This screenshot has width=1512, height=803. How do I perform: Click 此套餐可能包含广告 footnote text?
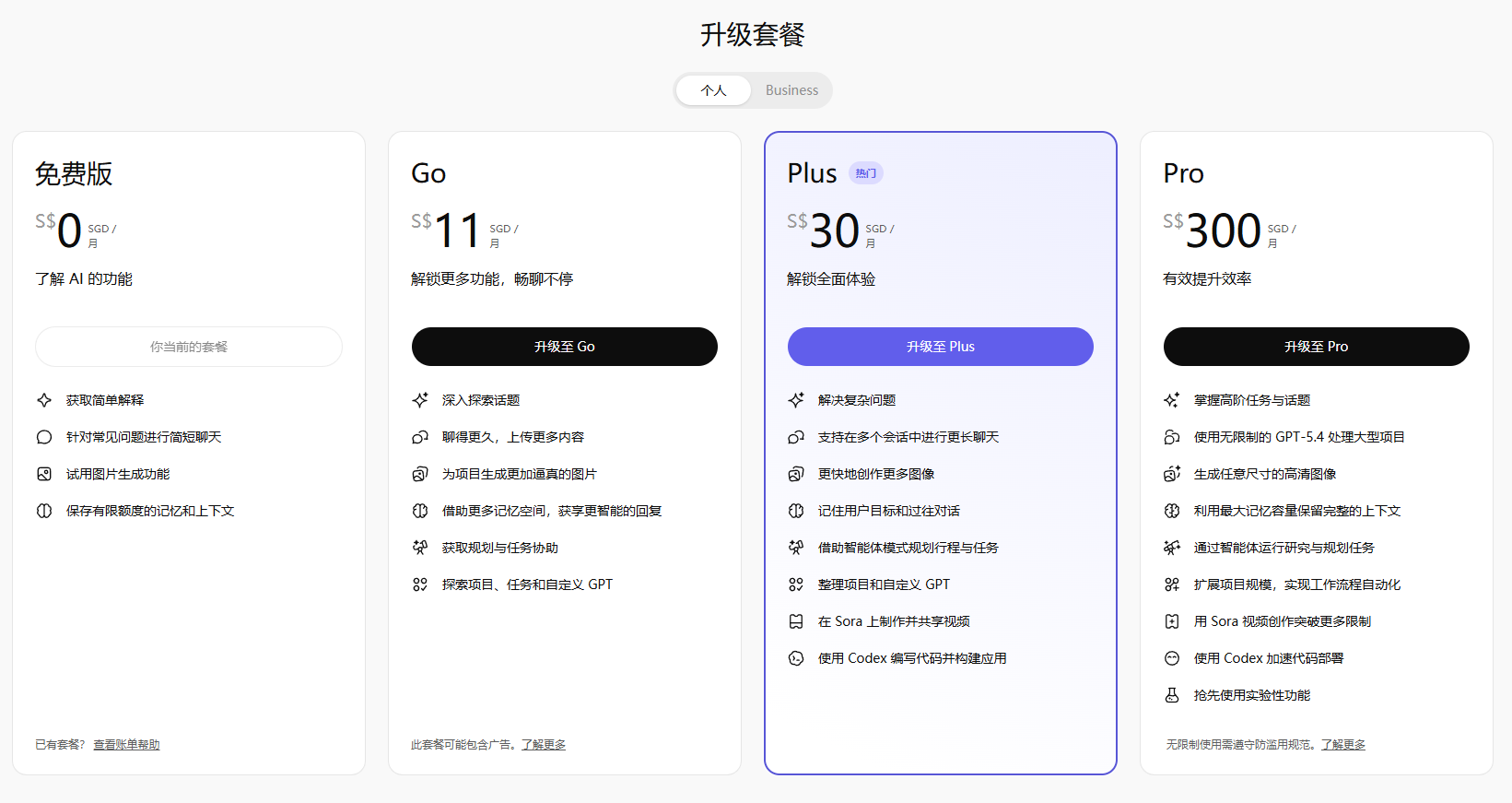pyautogui.click(x=463, y=745)
